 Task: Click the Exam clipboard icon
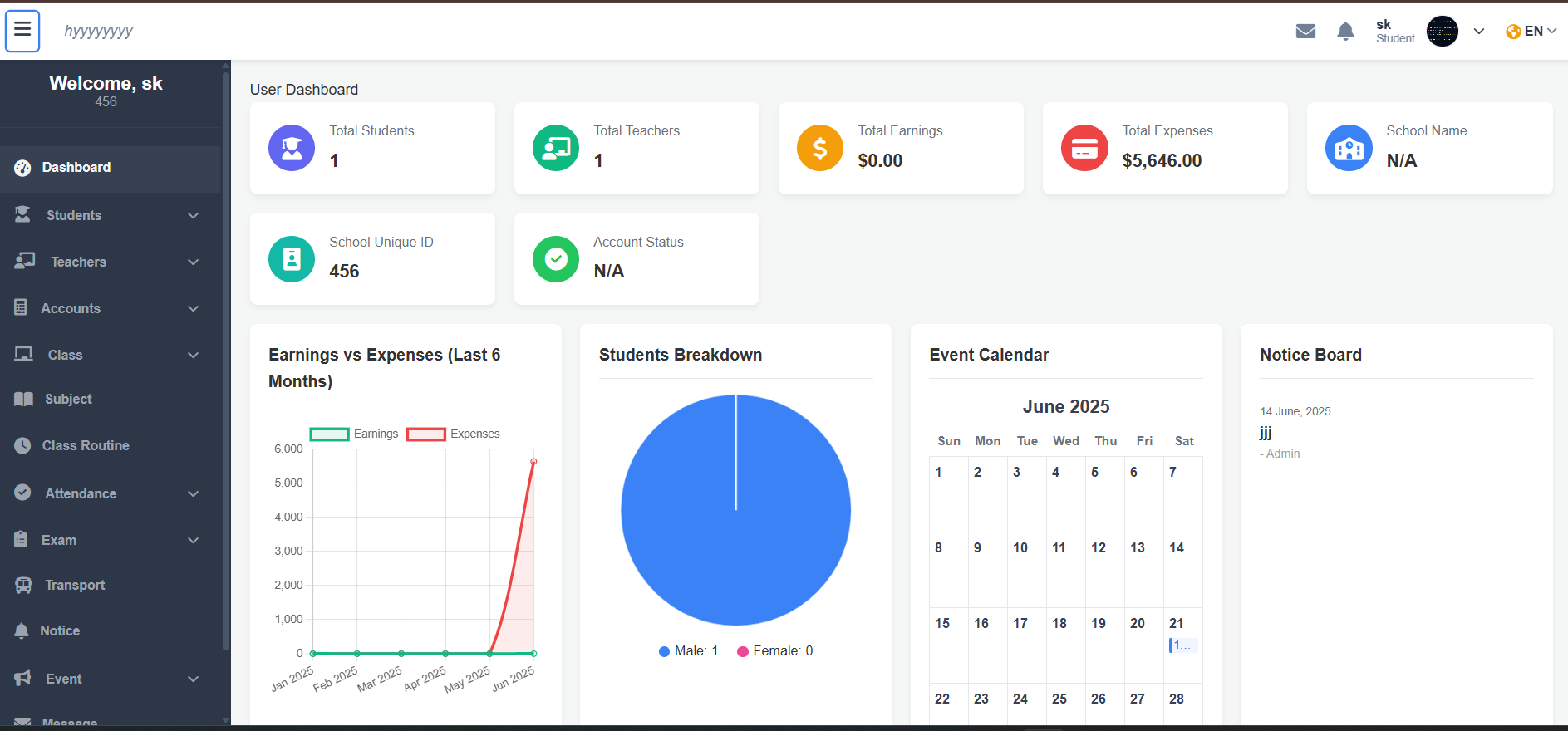pyautogui.click(x=21, y=539)
